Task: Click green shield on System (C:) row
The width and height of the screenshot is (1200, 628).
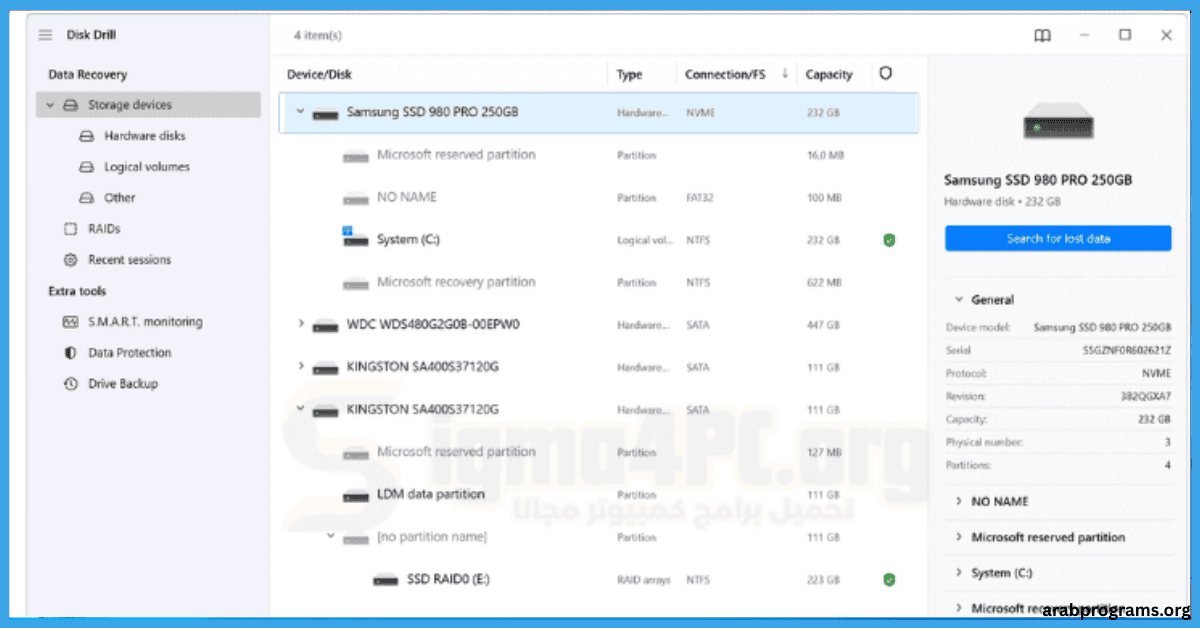Action: 888,240
